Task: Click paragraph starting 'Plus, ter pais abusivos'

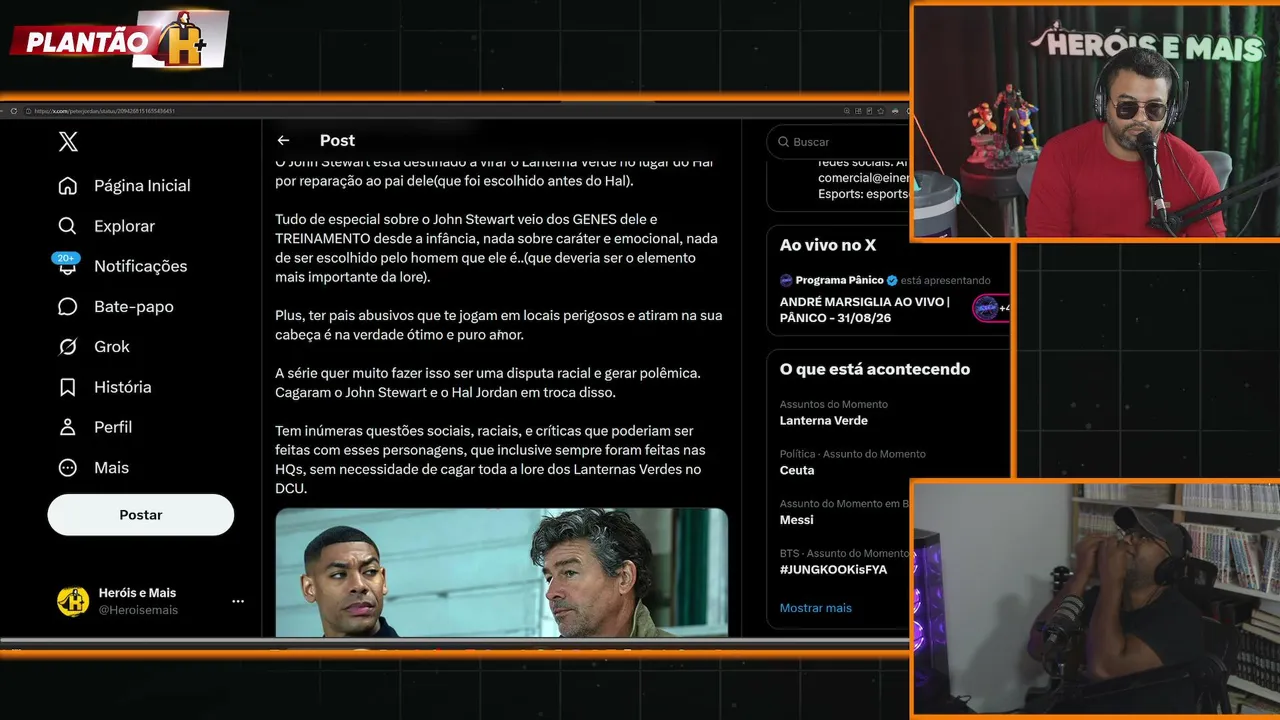Action: coord(499,325)
